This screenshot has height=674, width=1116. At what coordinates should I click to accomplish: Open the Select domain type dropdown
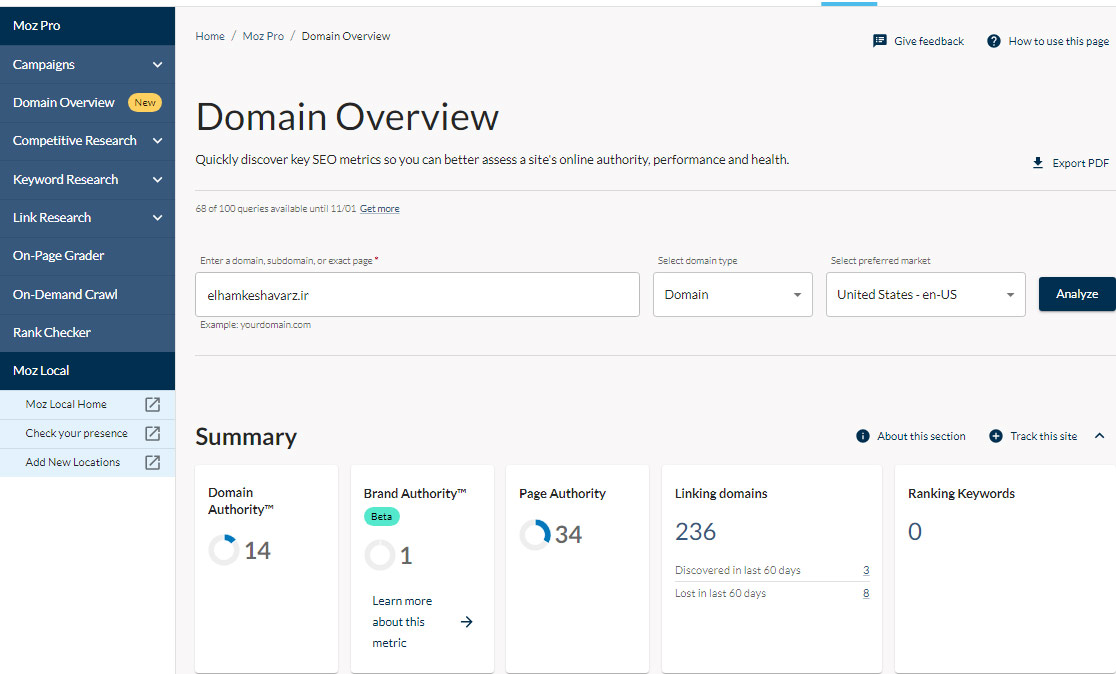[x=732, y=295]
